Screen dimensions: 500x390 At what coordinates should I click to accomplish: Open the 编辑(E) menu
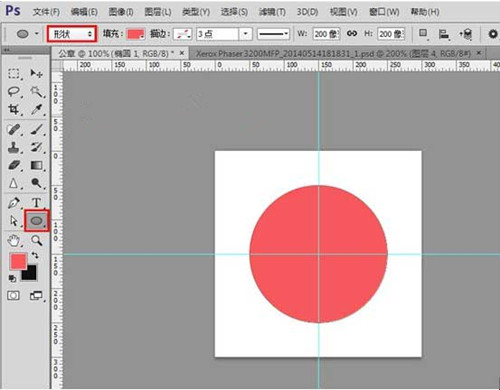(x=84, y=12)
